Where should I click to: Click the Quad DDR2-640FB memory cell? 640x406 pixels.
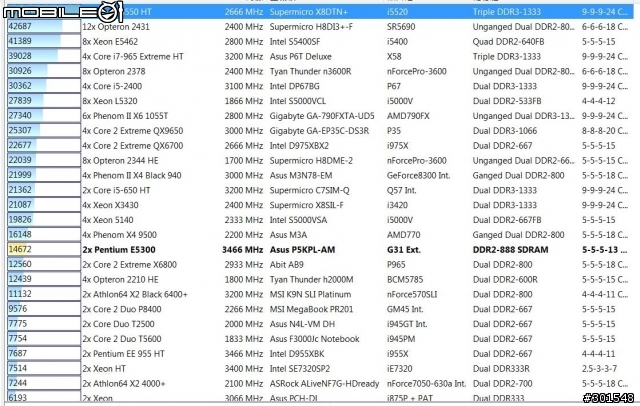[508, 42]
